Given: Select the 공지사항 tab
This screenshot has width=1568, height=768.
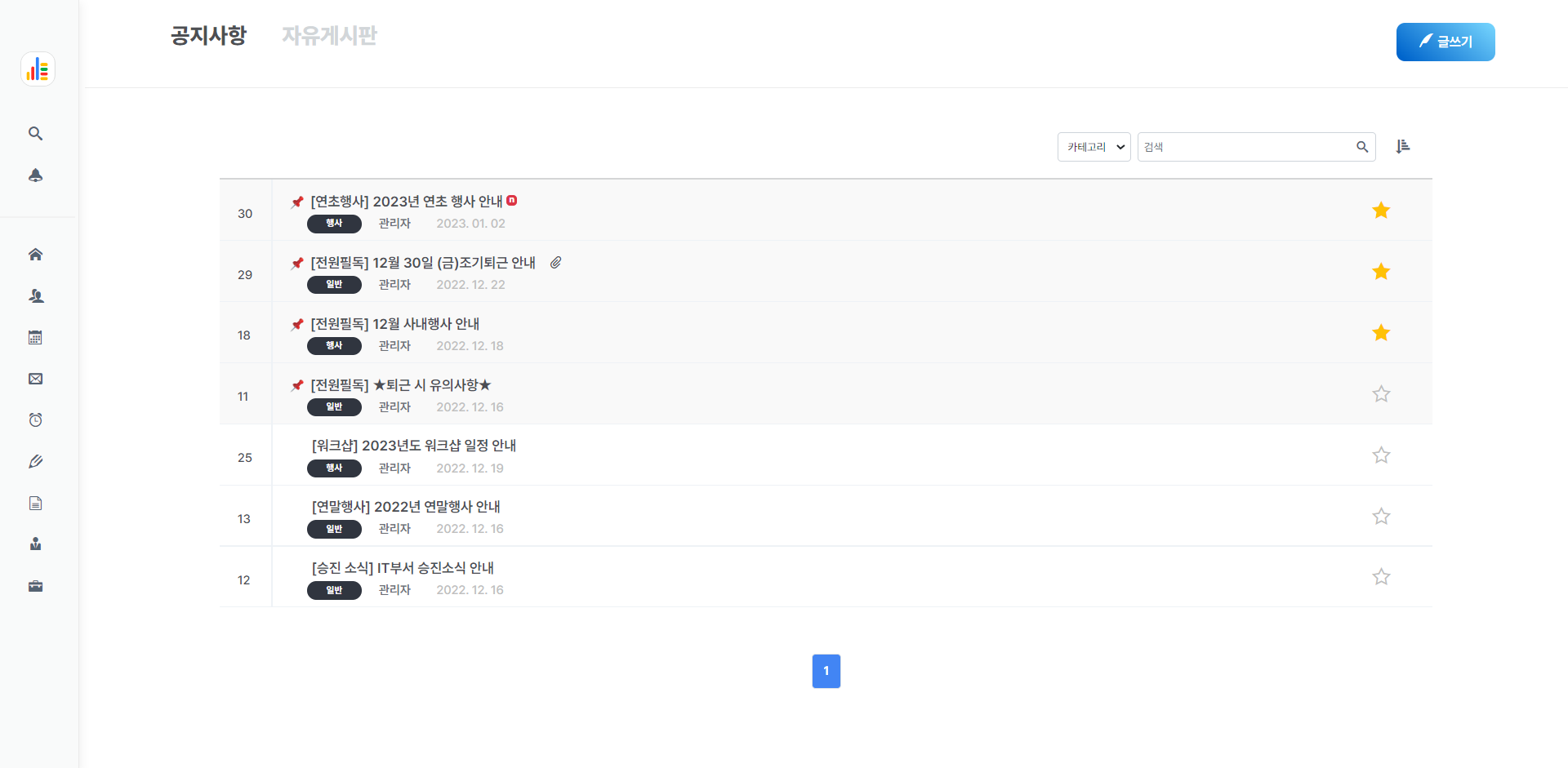Looking at the screenshot, I should [207, 36].
